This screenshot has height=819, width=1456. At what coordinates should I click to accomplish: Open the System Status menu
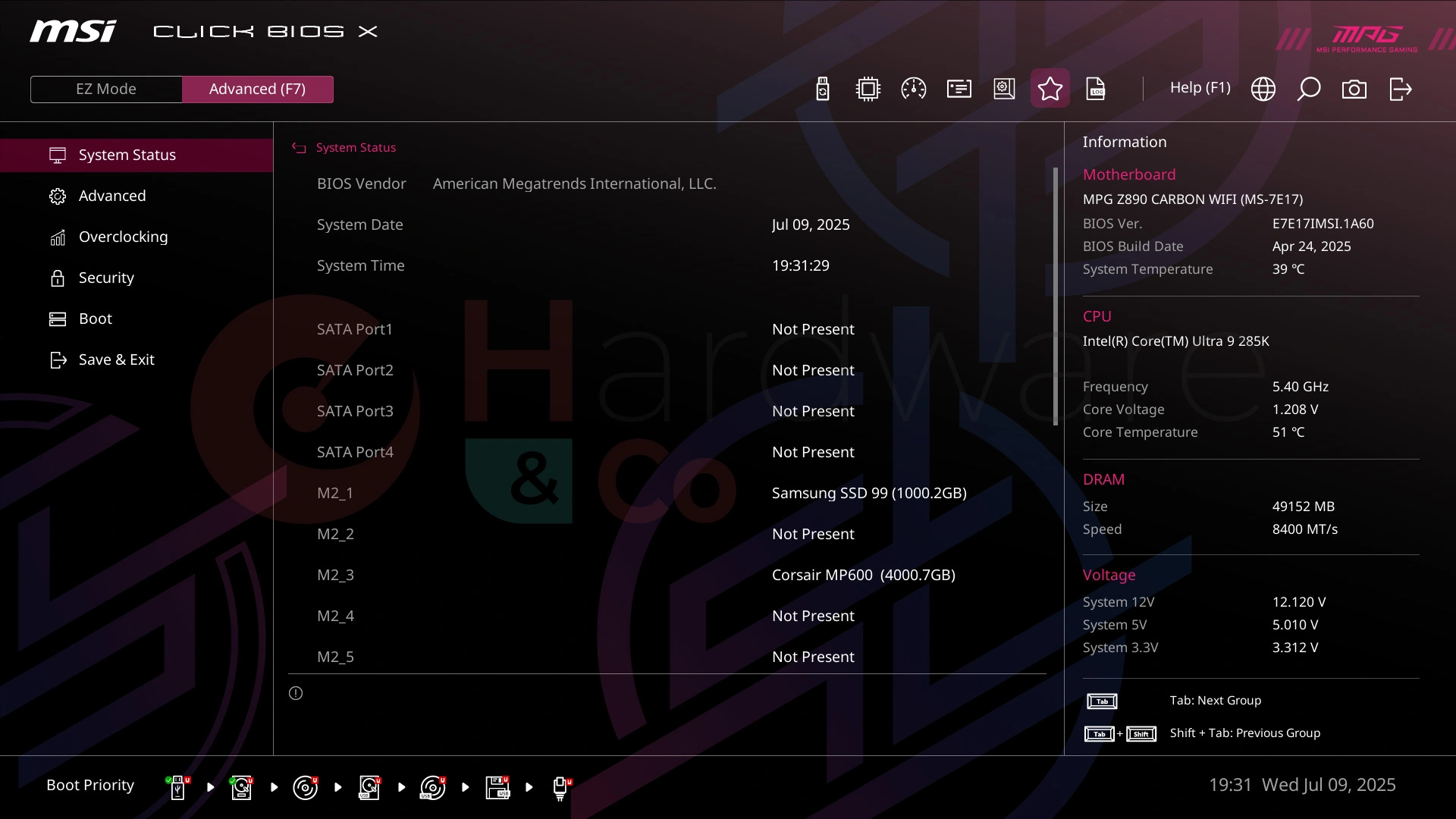pos(136,155)
